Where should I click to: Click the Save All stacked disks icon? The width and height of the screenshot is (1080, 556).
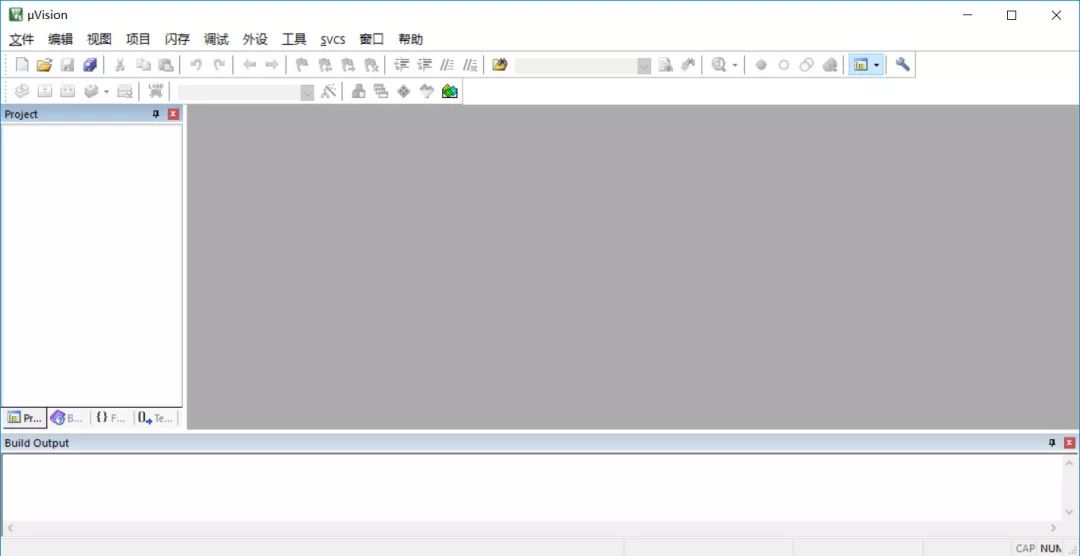pyautogui.click(x=90, y=65)
